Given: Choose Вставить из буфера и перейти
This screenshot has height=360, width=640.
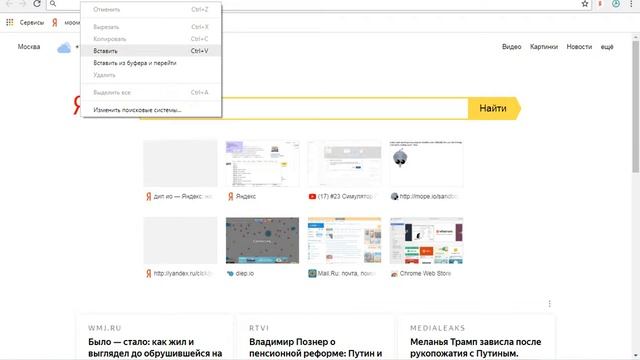Looking at the screenshot, I should [151, 63].
